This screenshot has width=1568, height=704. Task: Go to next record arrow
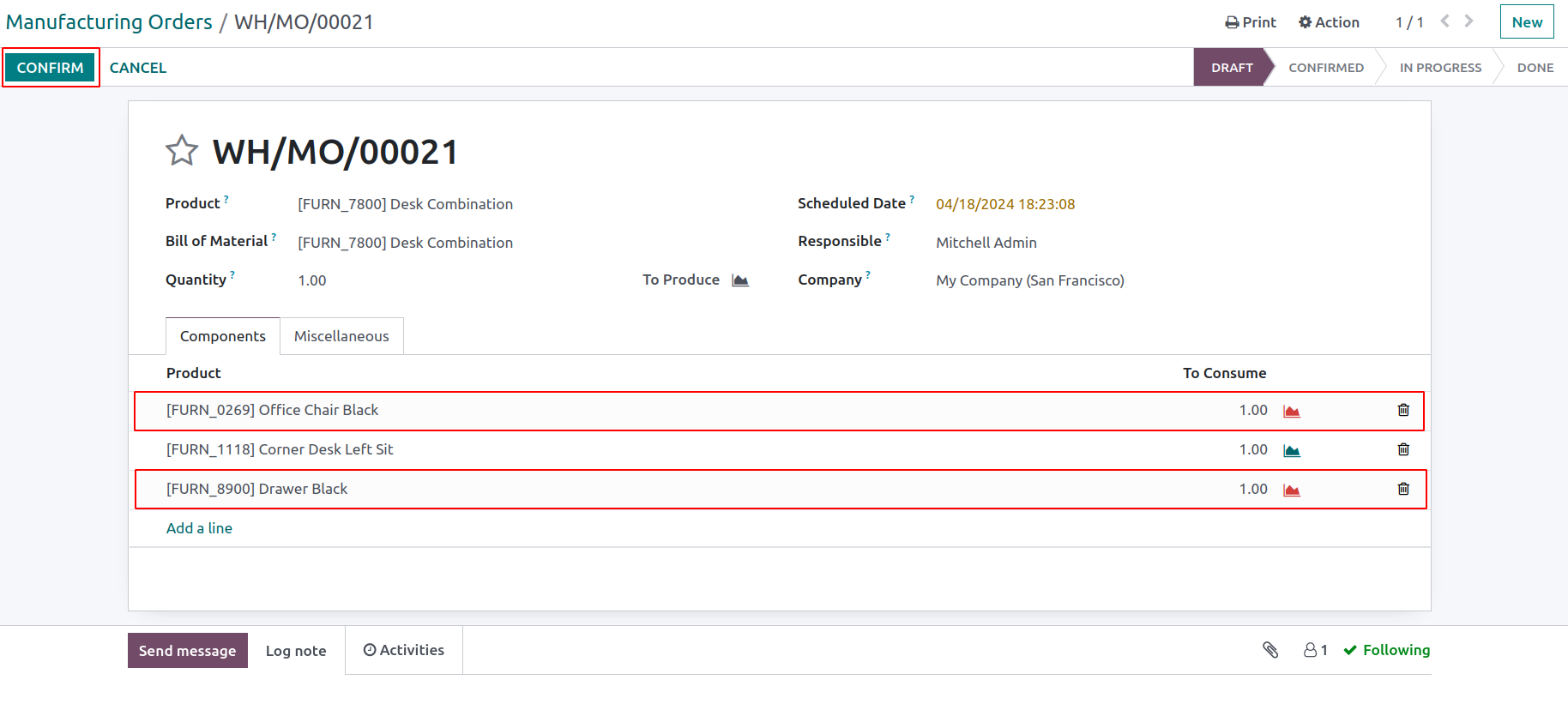(1469, 21)
